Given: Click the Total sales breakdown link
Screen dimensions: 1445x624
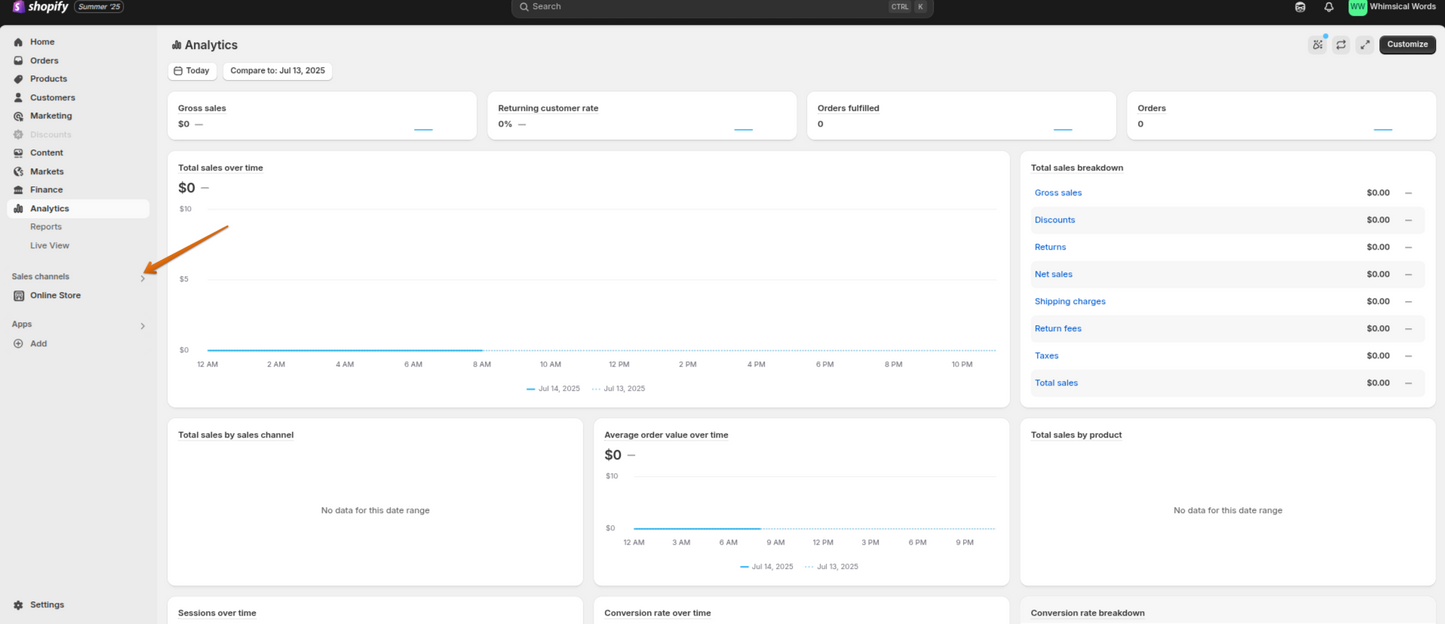Looking at the screenshot, I should (1056, 383).
